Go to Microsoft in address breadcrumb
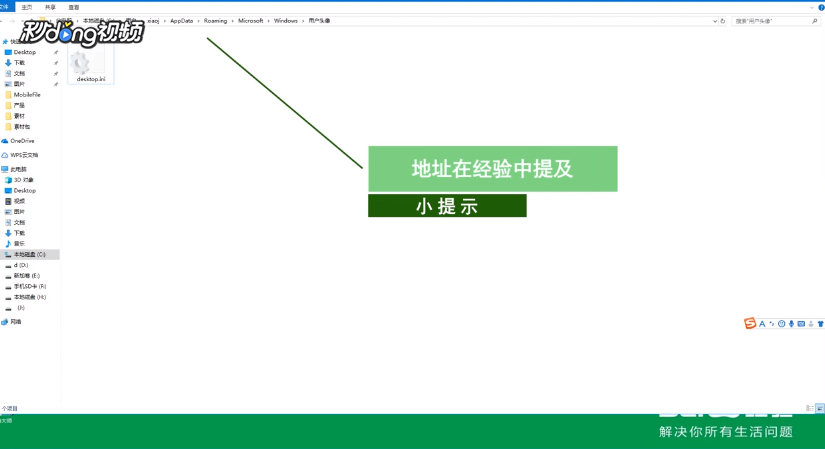The width and height of the screenshot is (825, 449). click(250, 21)
